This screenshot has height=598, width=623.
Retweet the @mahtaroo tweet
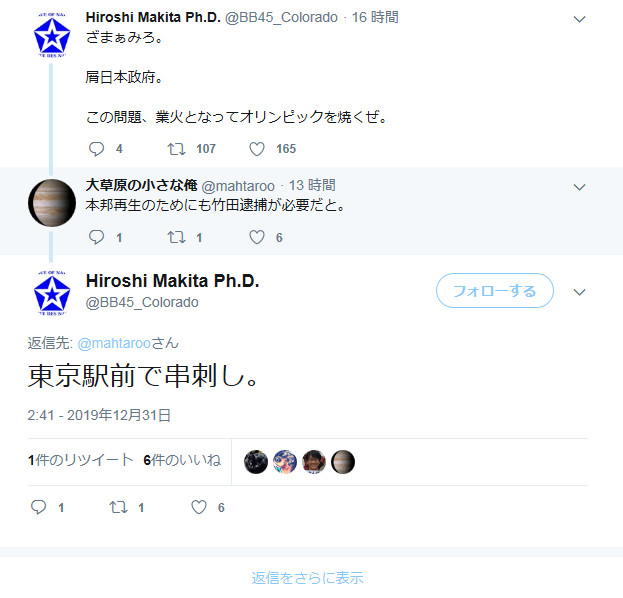[x=176, y=237]
